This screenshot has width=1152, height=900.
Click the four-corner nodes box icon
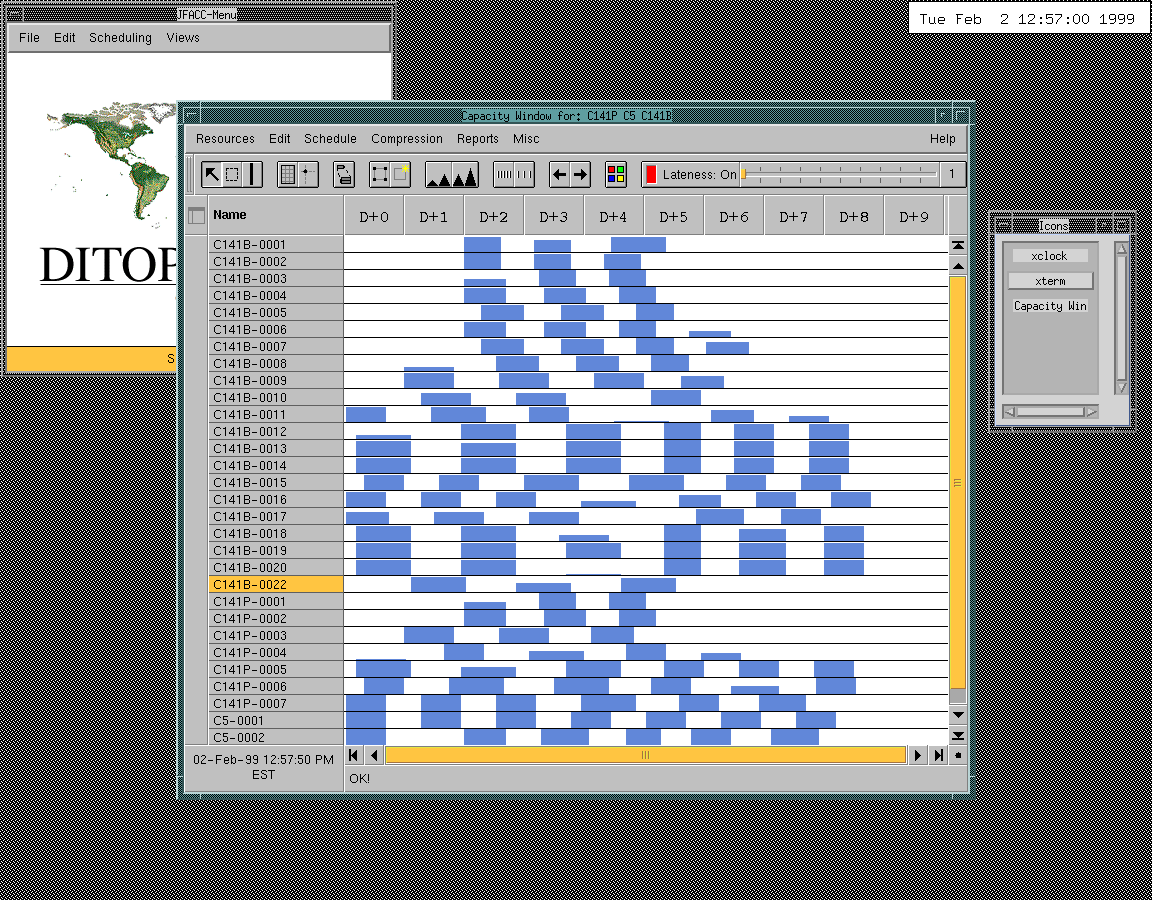pos(380,175)
